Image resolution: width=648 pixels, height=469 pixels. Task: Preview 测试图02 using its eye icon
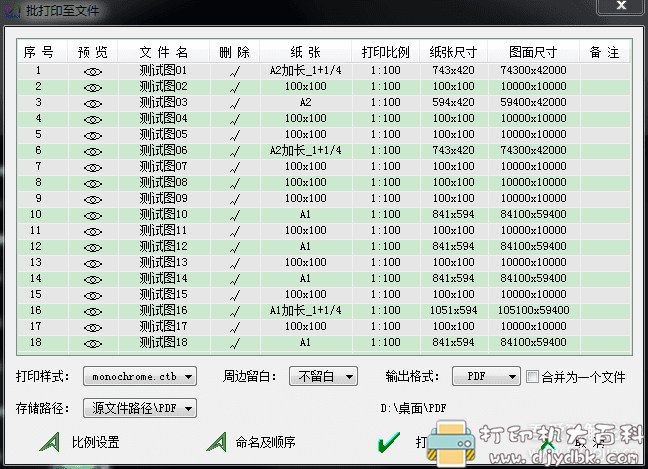tap(93, 88)
